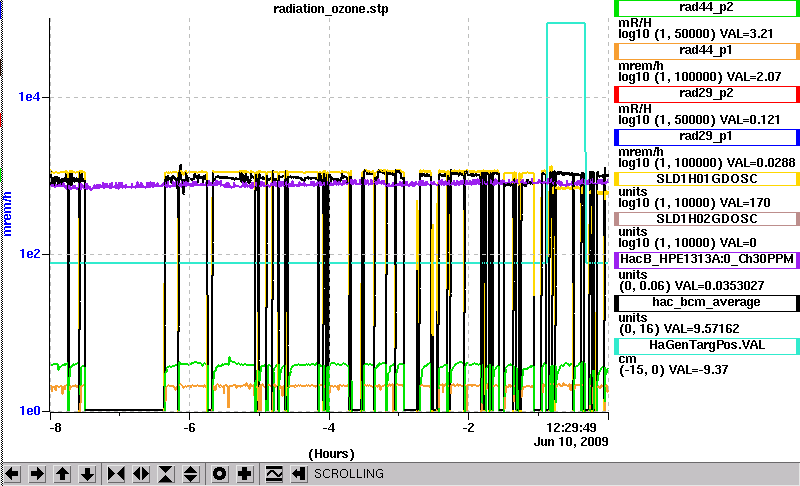The image size is (800, 486).
Task: Select the rad29_p1 legend entry
Action: [x=707, y=137]
